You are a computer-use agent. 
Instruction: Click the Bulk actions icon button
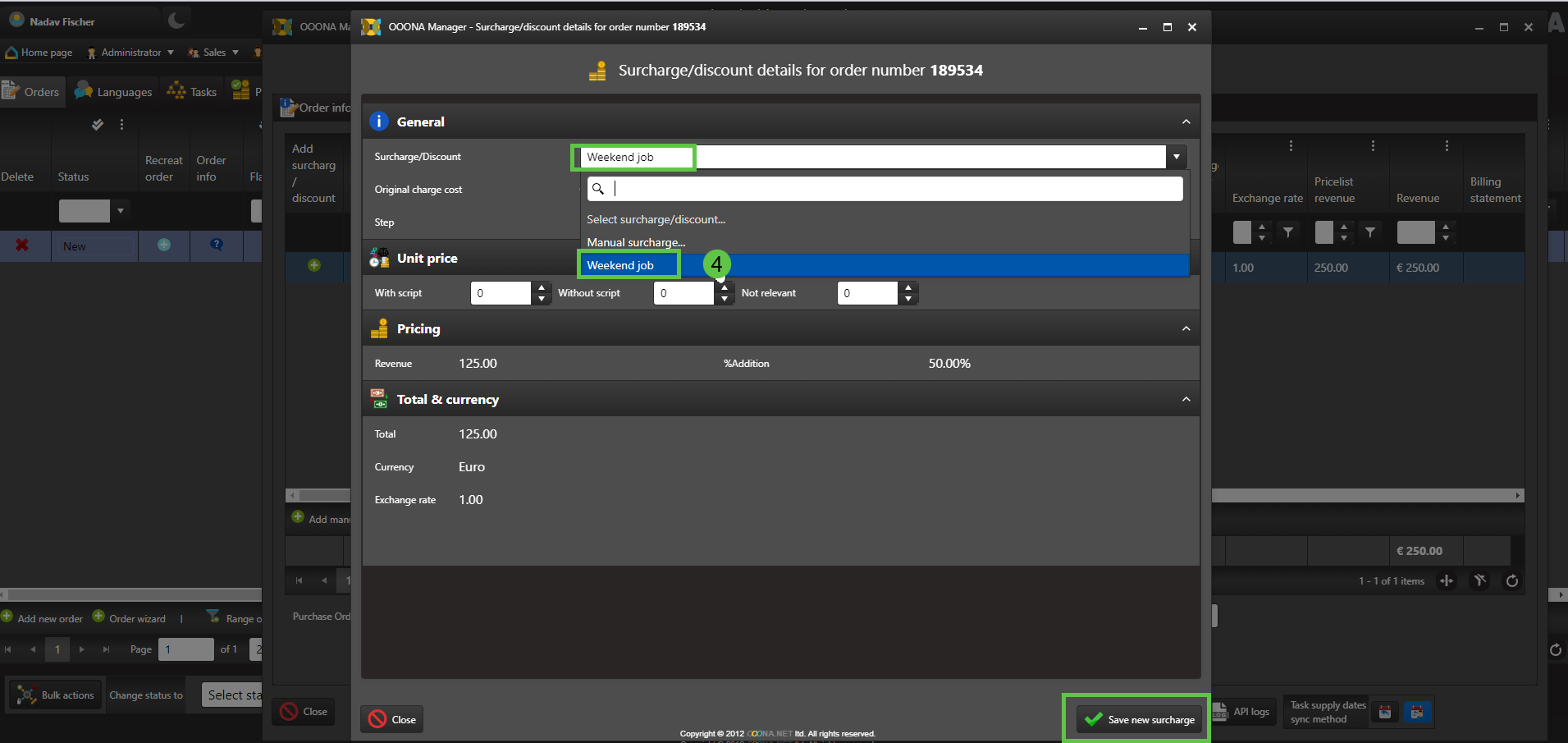click(x=56, y=695)
